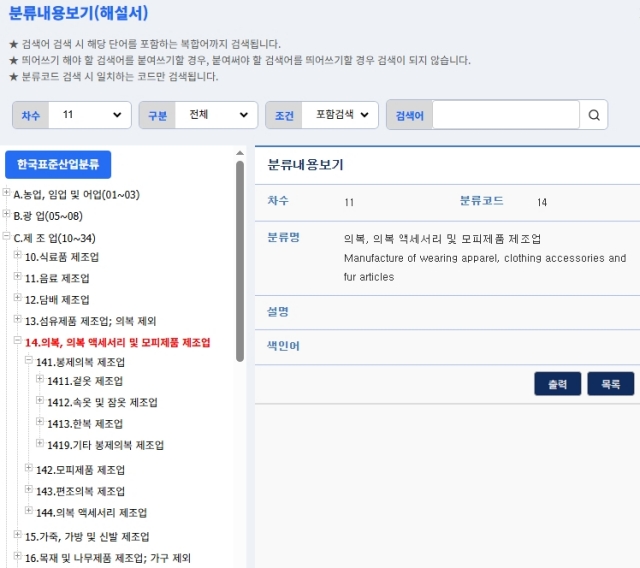Click the search magnifier icon
The image size is (640, 568).
(594, 115)
